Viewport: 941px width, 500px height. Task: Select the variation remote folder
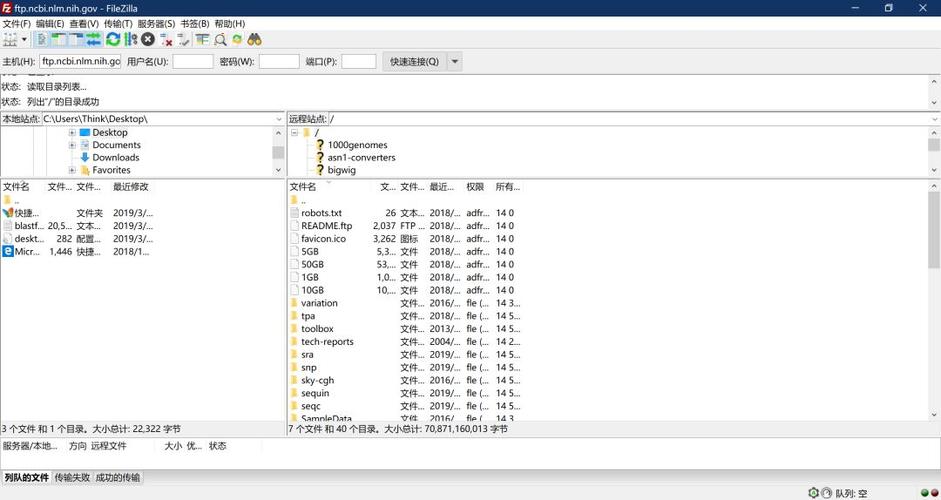click(x=319, y=303)
